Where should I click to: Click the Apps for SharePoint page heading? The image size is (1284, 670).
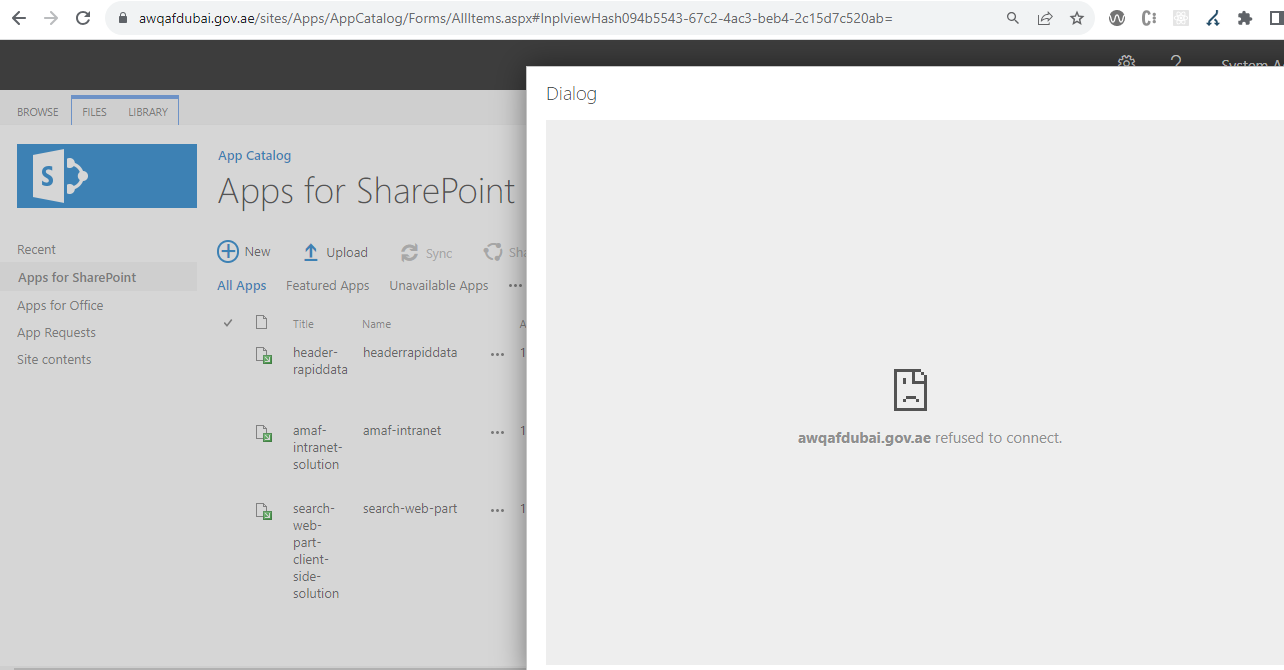coord(367,191)
